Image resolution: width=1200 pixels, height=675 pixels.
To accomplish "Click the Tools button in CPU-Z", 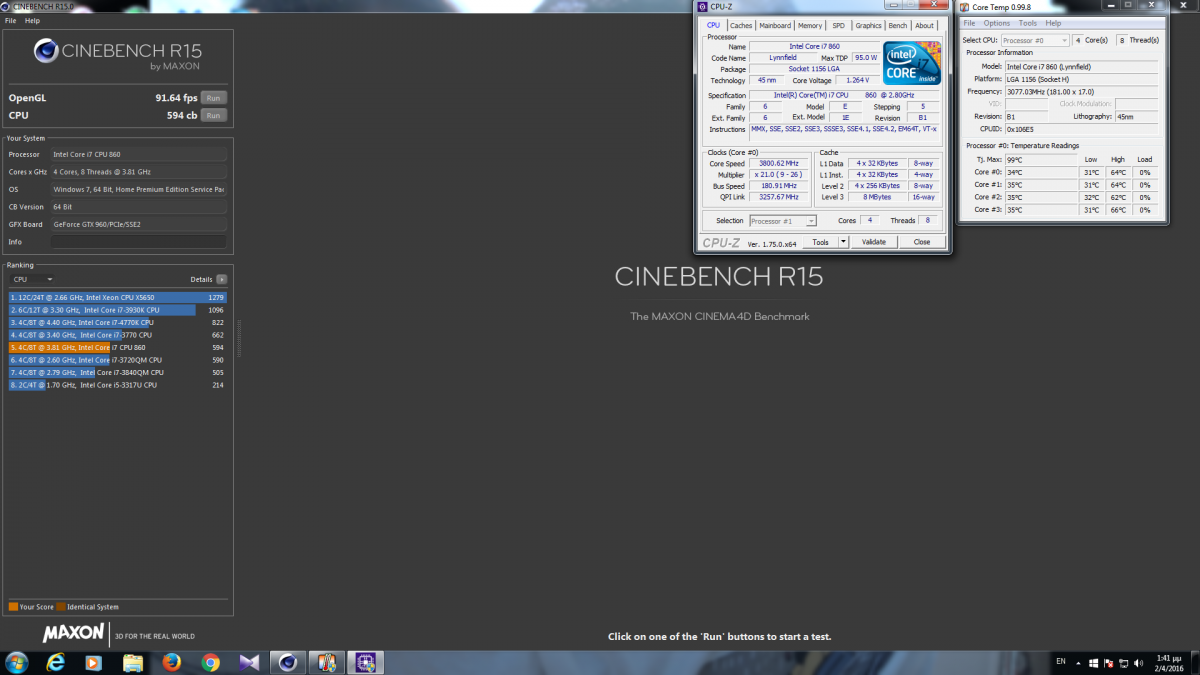I will coord(820,242).
